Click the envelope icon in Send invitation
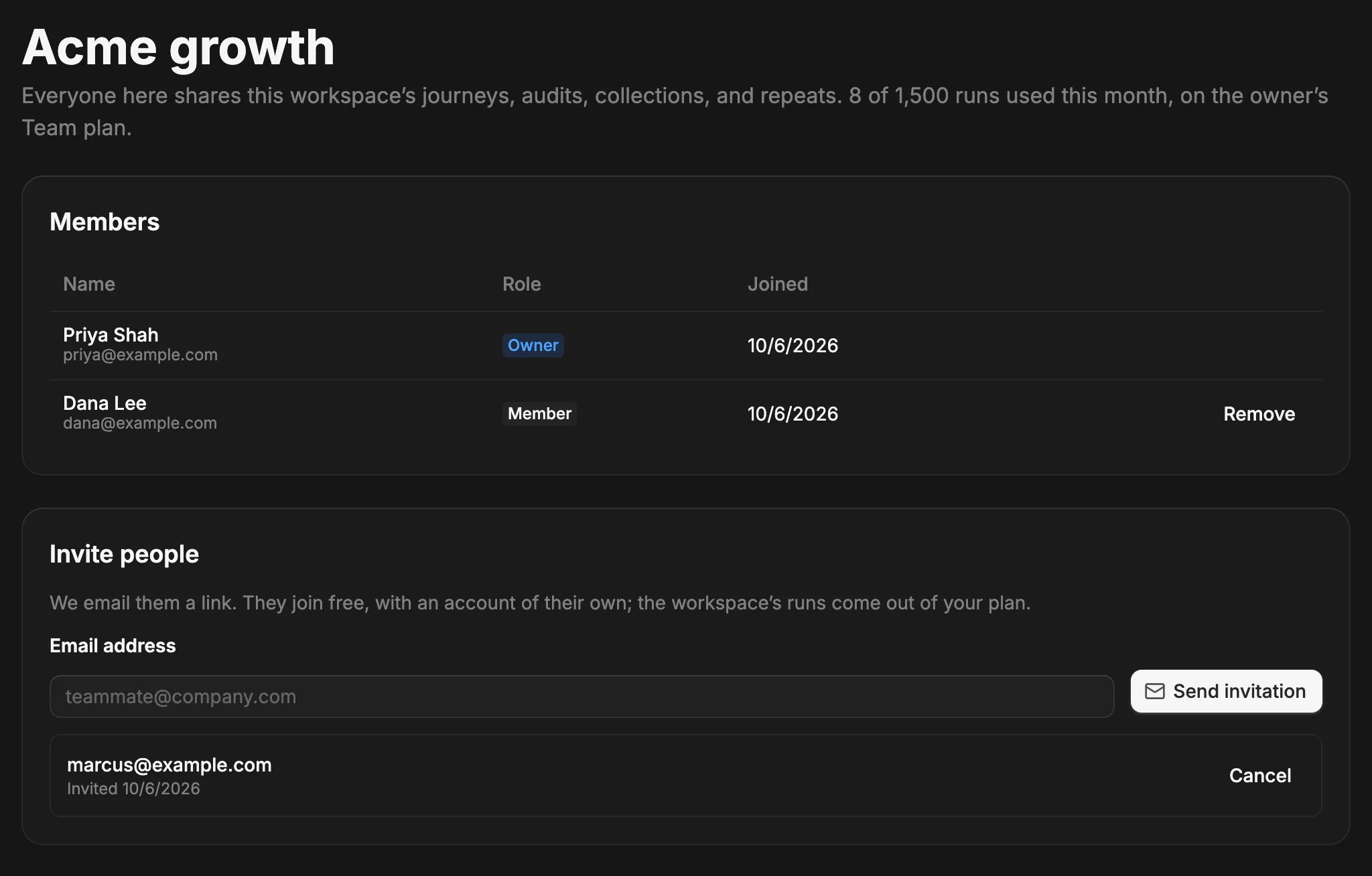1372x876 pixels. 1154,691
